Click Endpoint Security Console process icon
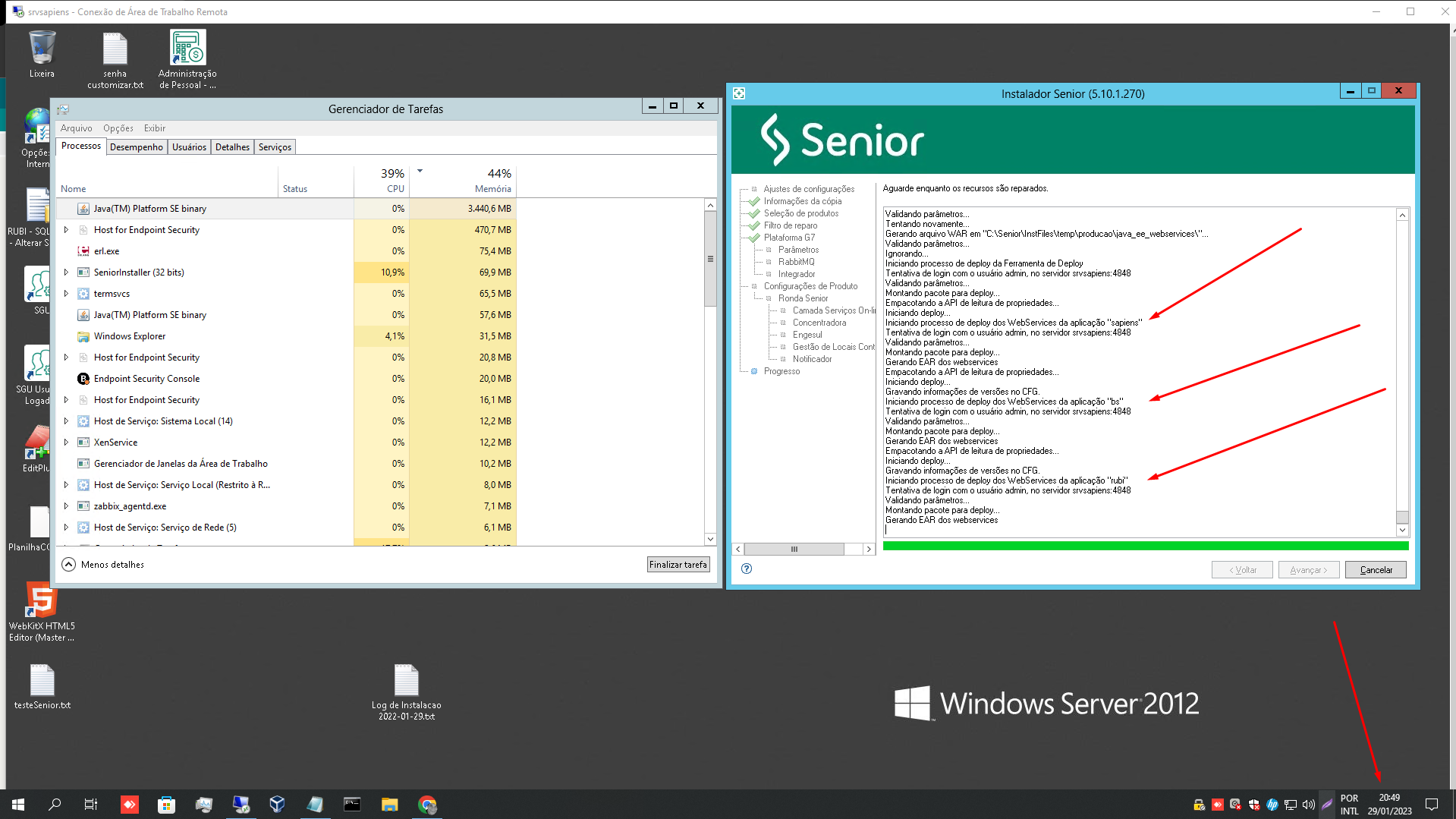This screenshot has width=1456, height=819. (x=83, y=379)
